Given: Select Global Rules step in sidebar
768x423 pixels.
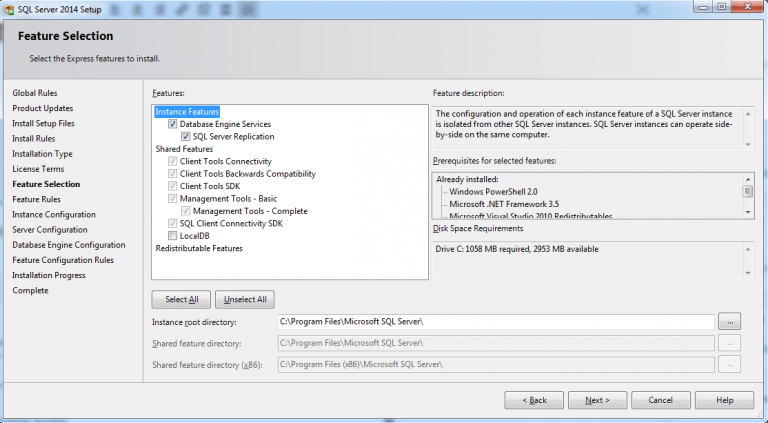Looking at the screenshot, I should tap(35, 93).
